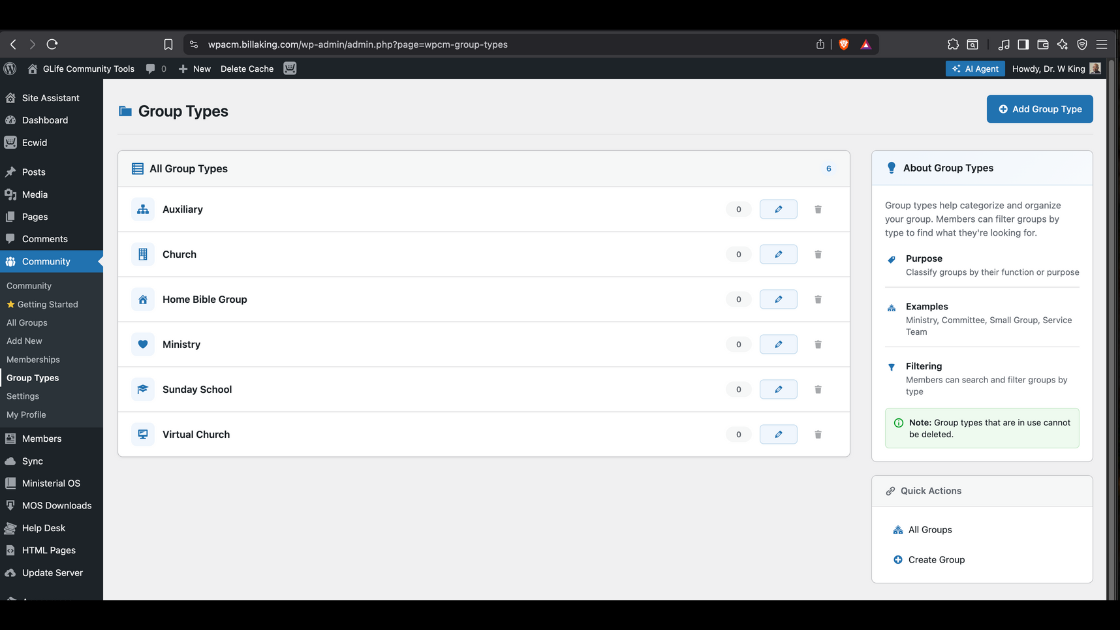This screenshot has width=1120, height=630.
Task: Click the browser bookmark icon
Action: pos(168,44)
